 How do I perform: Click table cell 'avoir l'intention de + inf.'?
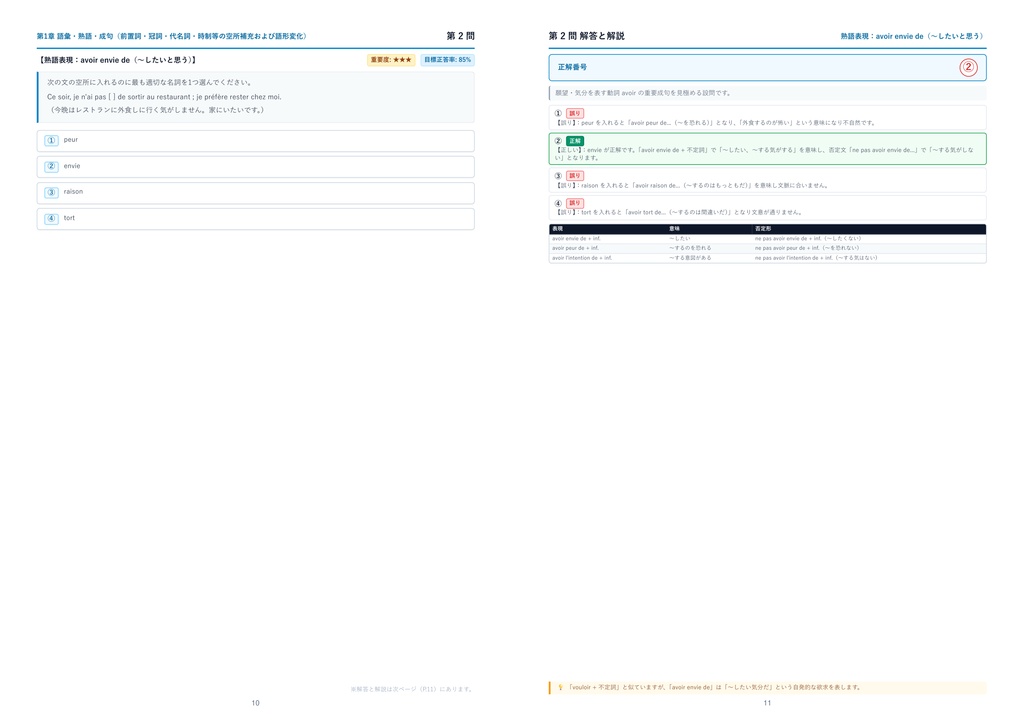tap(582, 258)
